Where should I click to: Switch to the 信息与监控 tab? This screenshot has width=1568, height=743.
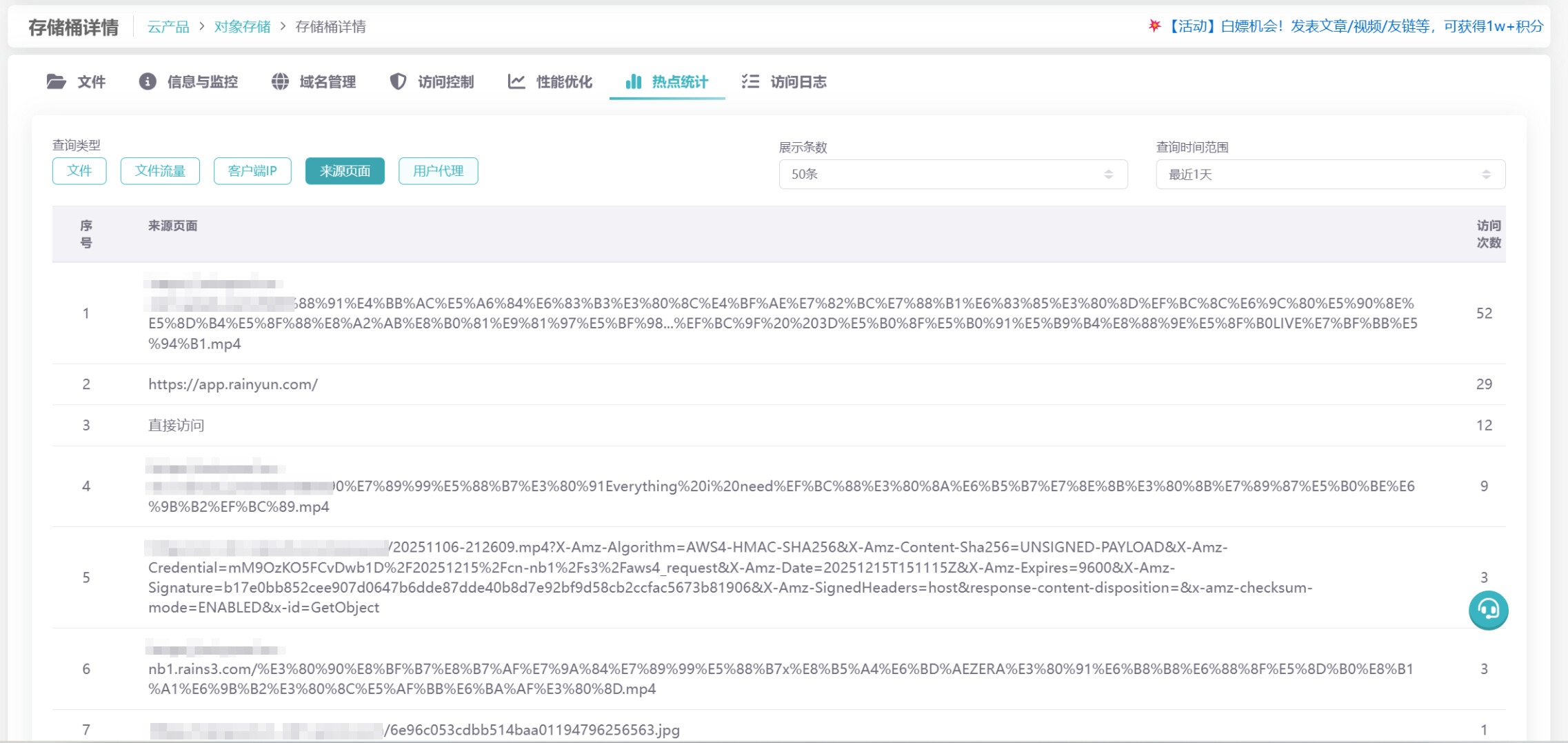tap(202, 82)
